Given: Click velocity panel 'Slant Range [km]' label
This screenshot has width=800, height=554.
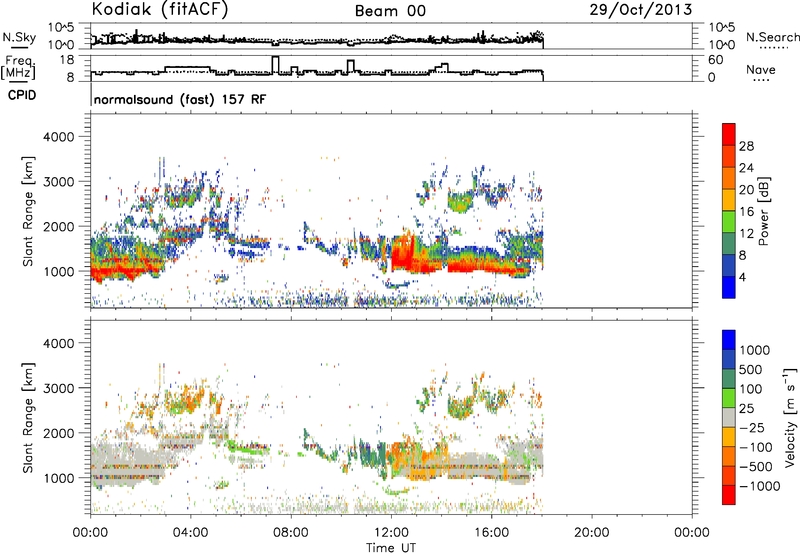Looking at the screenshot, I should (x=28, y=418).
